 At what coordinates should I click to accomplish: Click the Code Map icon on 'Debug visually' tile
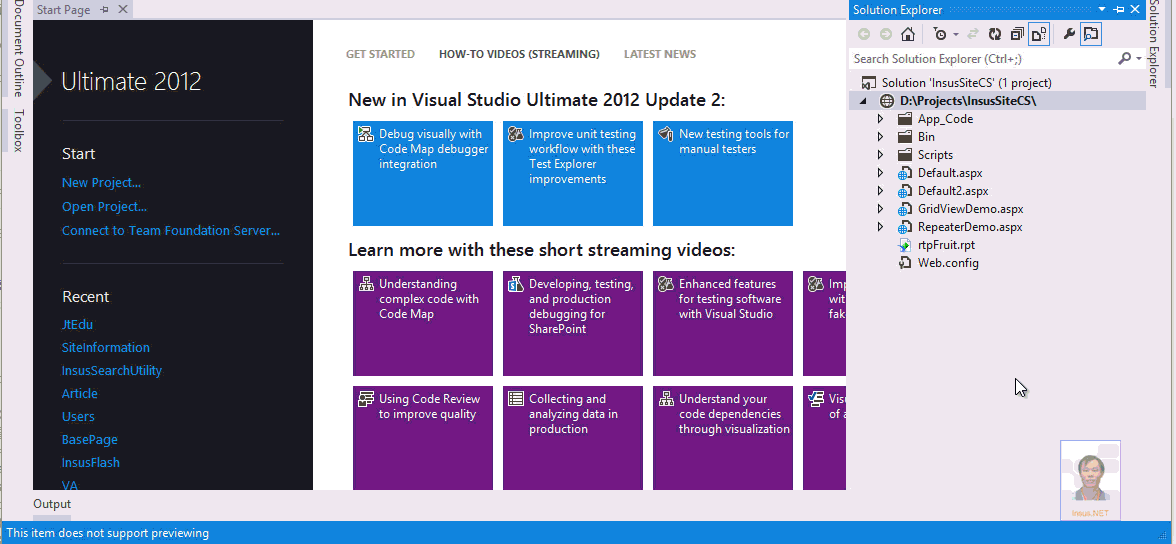(x=366, y=134)
